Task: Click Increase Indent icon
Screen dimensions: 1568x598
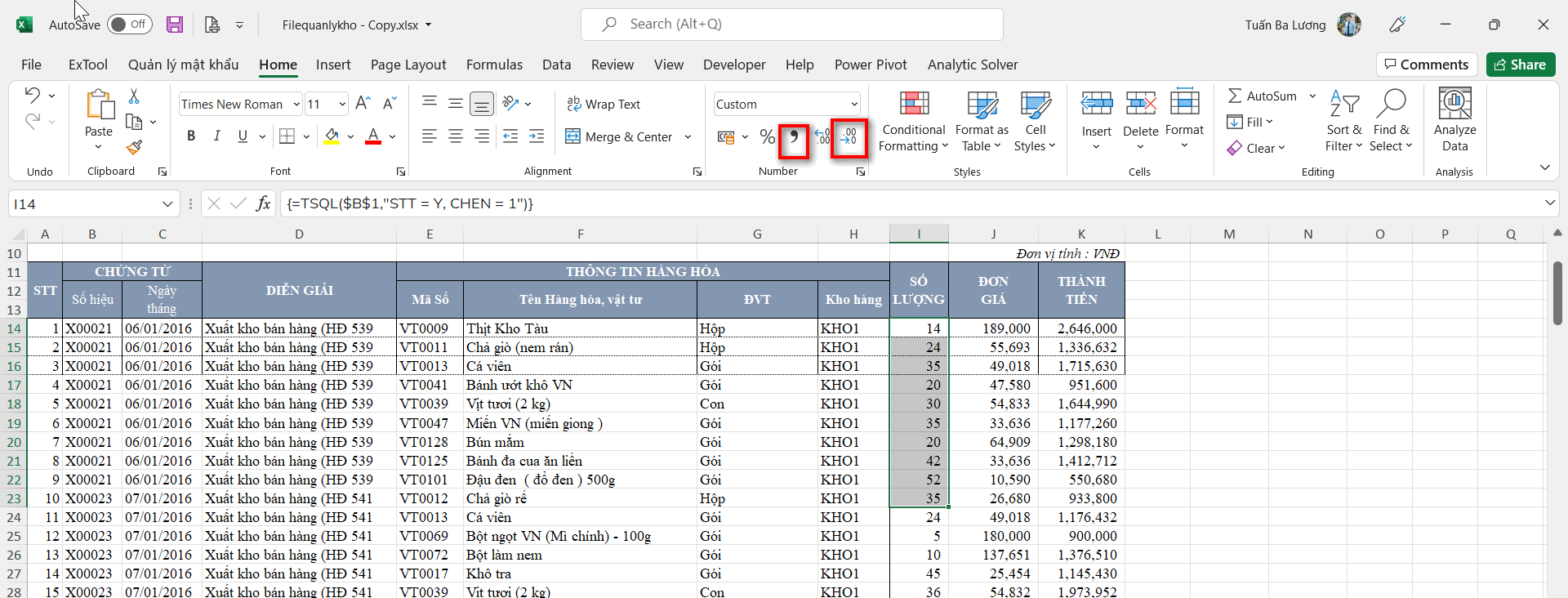Action: click(537, 136)
